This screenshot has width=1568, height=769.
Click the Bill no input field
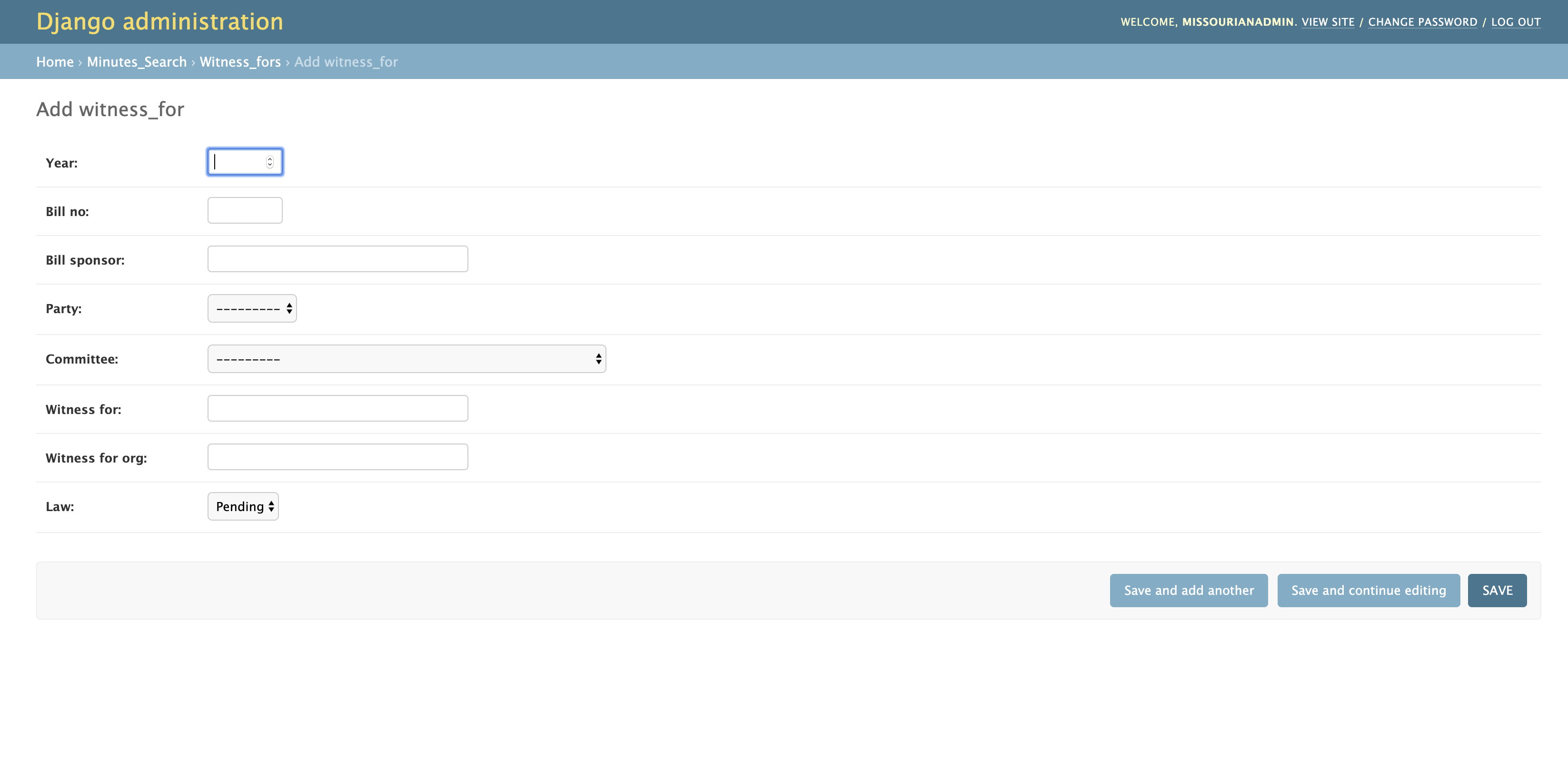[245, 210]
